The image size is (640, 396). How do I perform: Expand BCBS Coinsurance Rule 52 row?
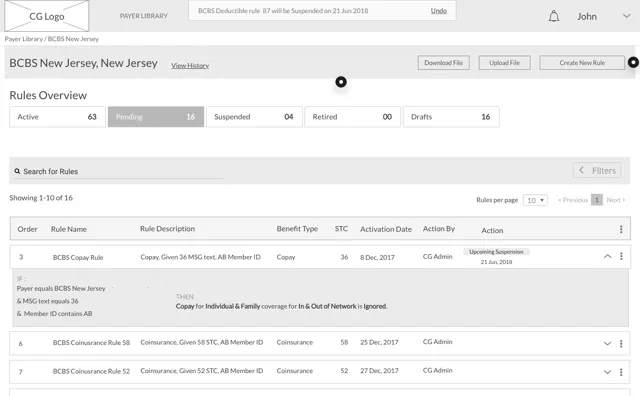pyautogui.click(x=607, y=372)
